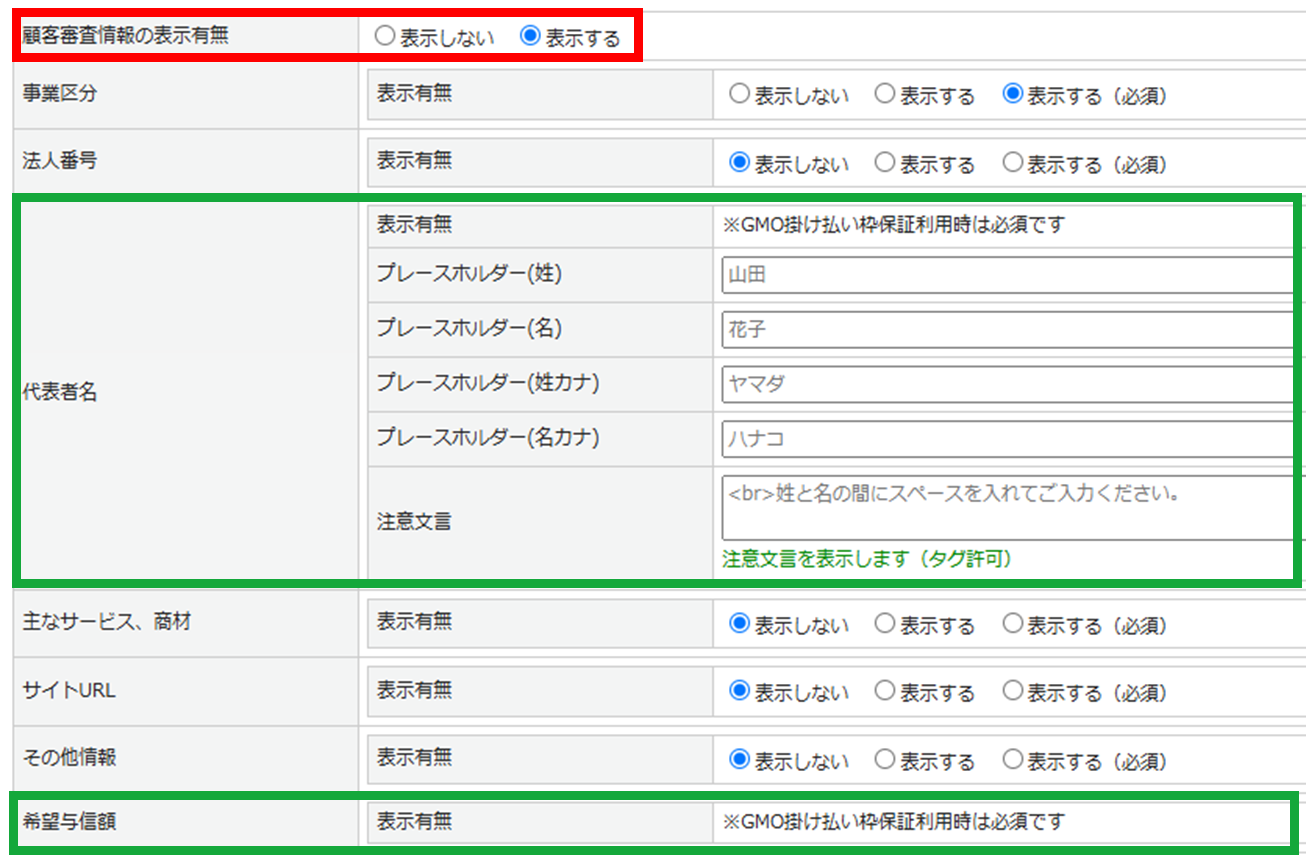The height and width of the screenshot is (858, 1306).
Task: Click the プレースホルダー(名) label text
Action: pos(469,328)
